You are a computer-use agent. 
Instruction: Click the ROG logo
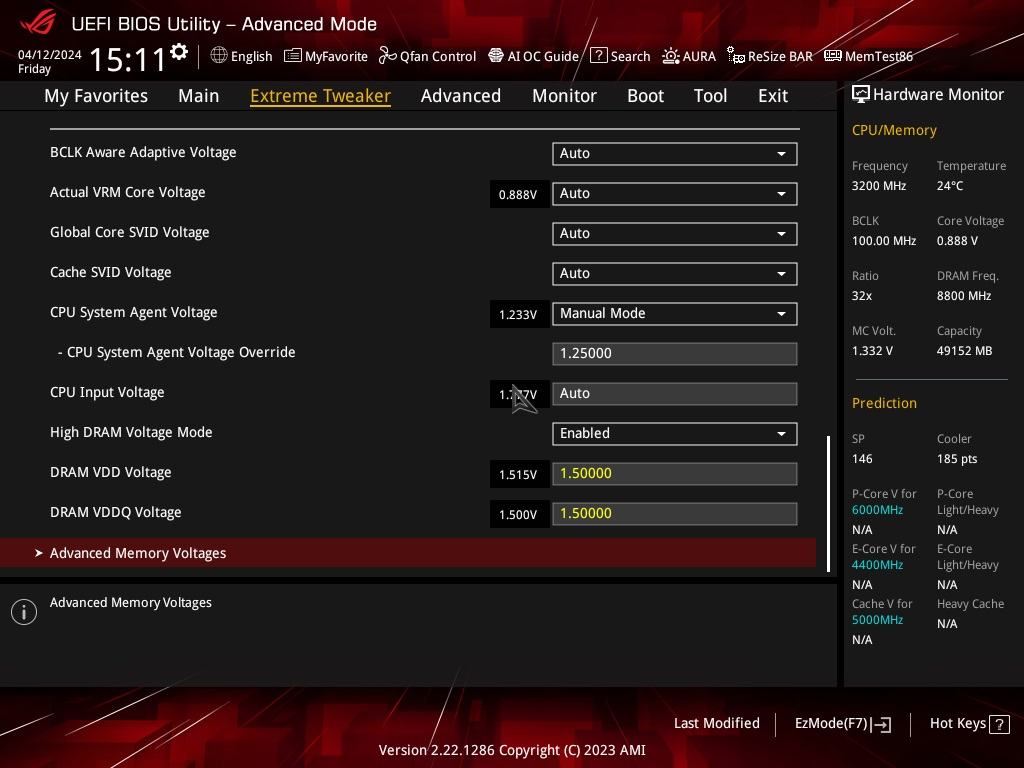pos(38,23)
